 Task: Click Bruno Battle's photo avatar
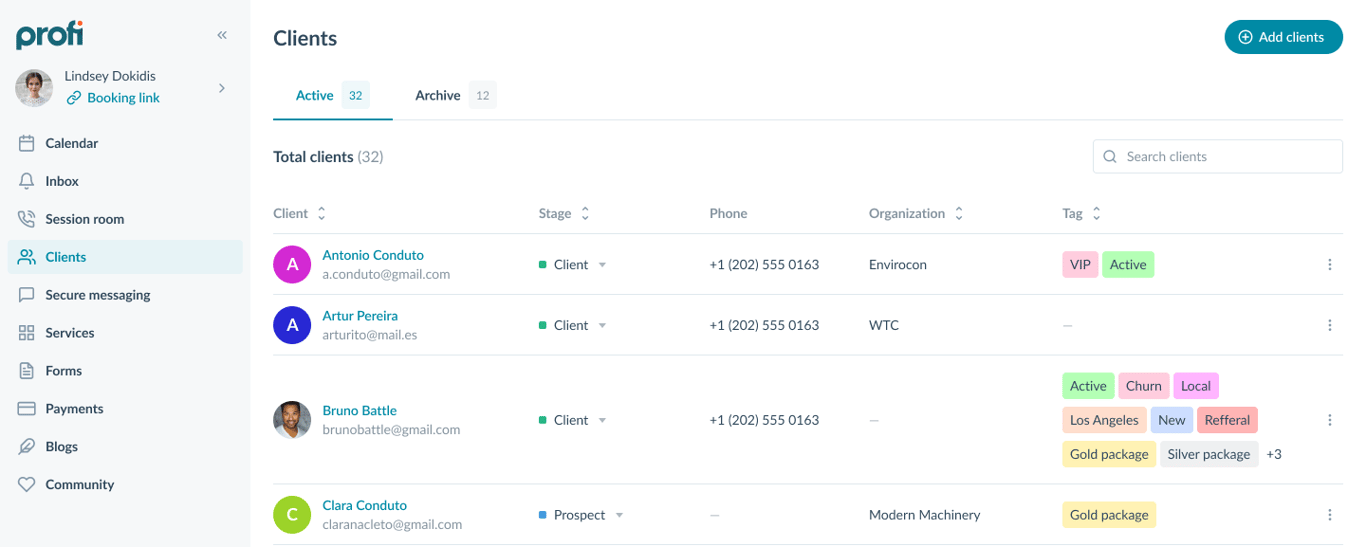[292, 420]
